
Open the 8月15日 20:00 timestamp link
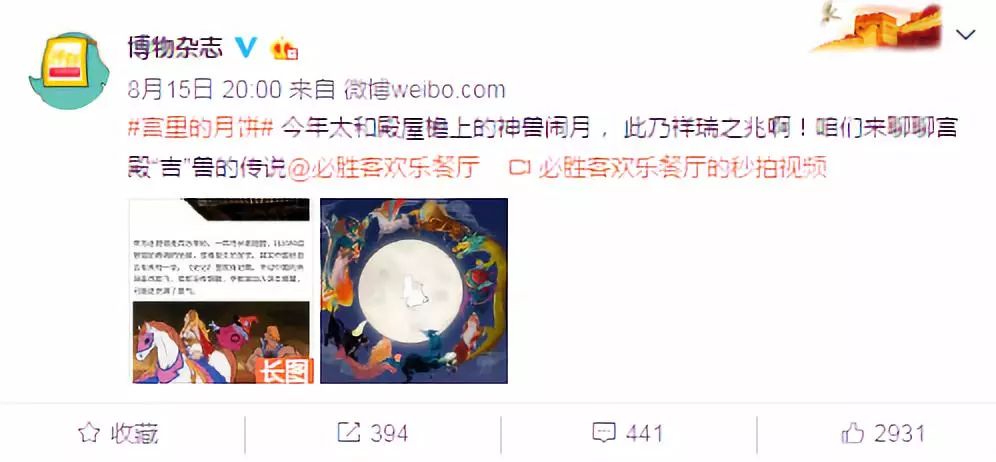coord(205,90)
